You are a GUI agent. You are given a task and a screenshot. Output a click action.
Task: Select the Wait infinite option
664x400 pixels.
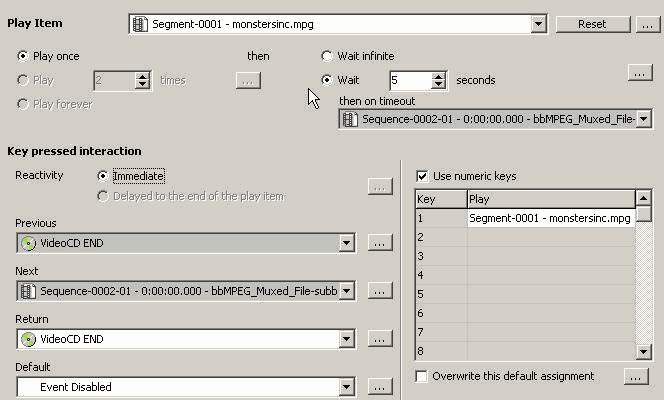326,56
